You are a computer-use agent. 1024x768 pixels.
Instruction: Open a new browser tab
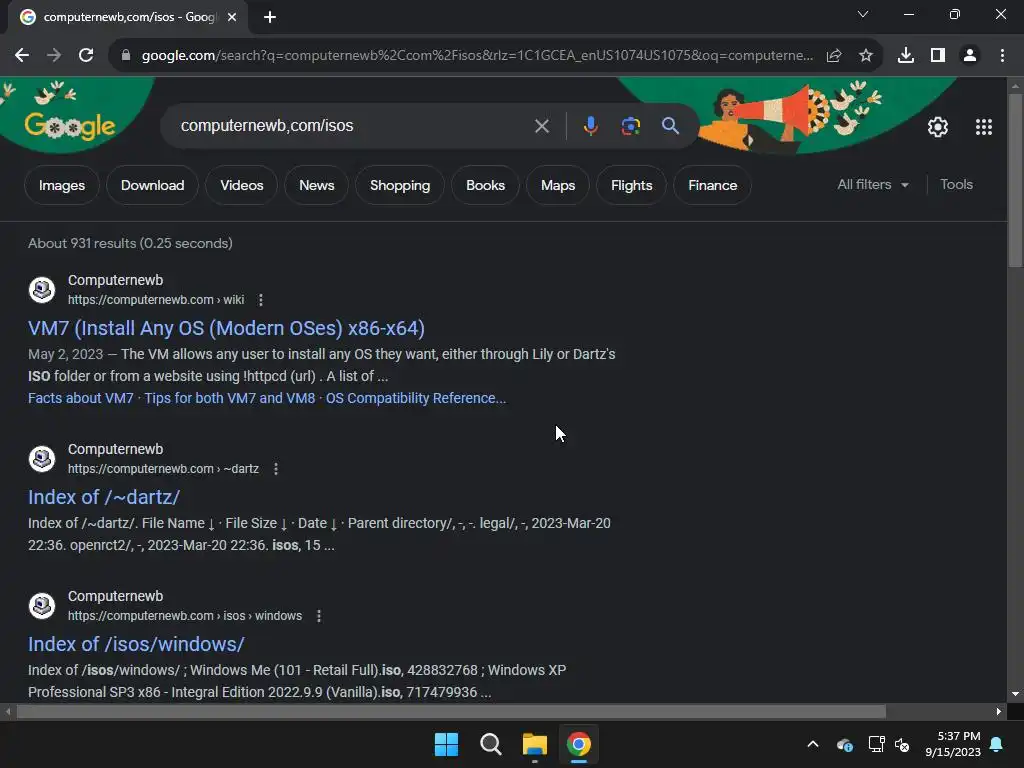click(270, 17)
